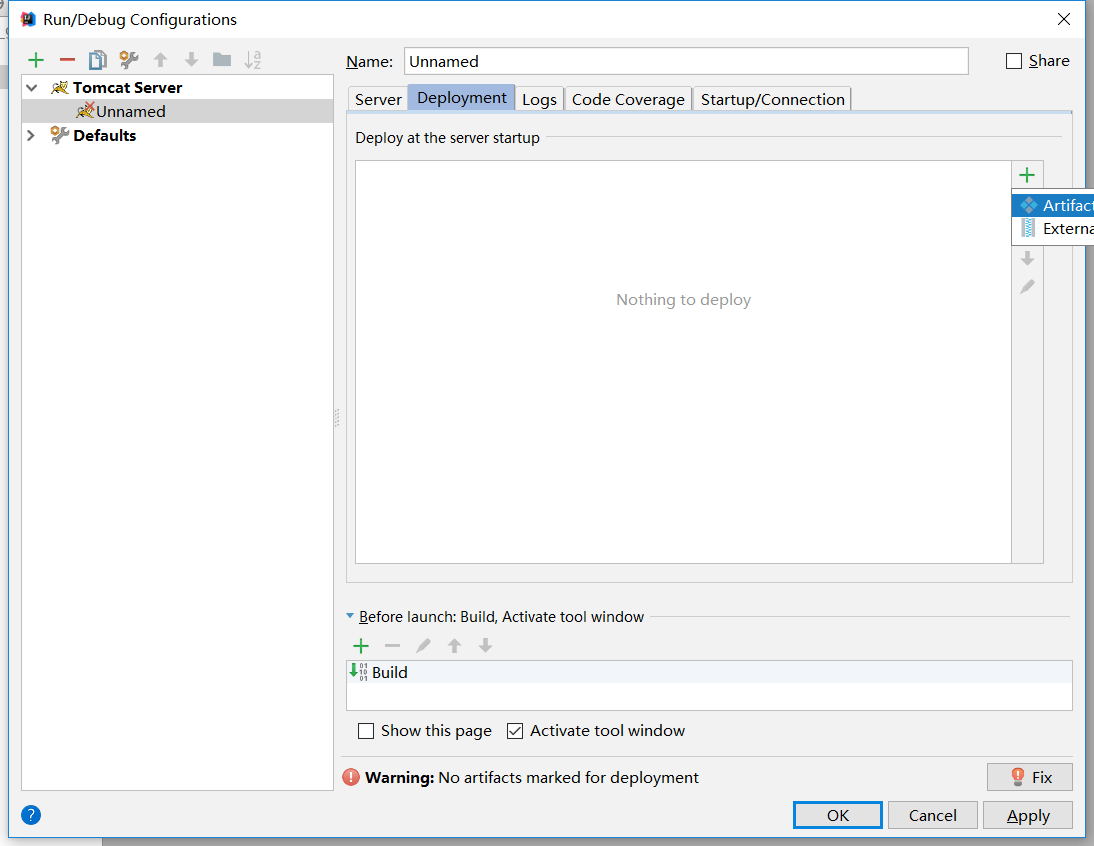Image resolution: width=1094 pixels, height=846 pixels.
Task: Select the Deployment tab
Action: [x=462, y=98]
